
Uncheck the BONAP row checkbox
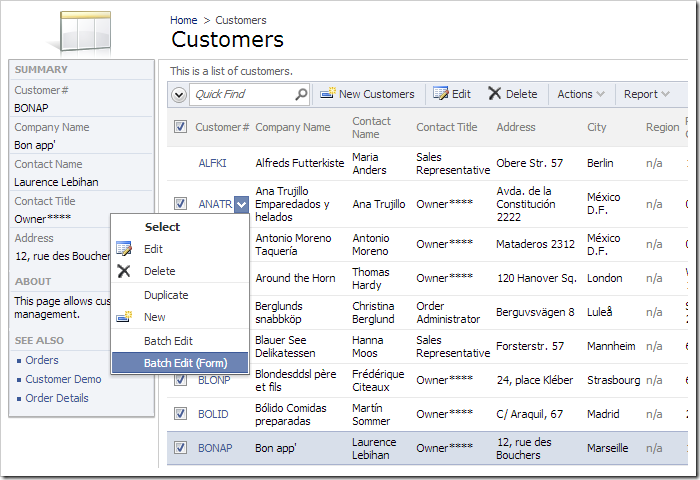[180, 448]
